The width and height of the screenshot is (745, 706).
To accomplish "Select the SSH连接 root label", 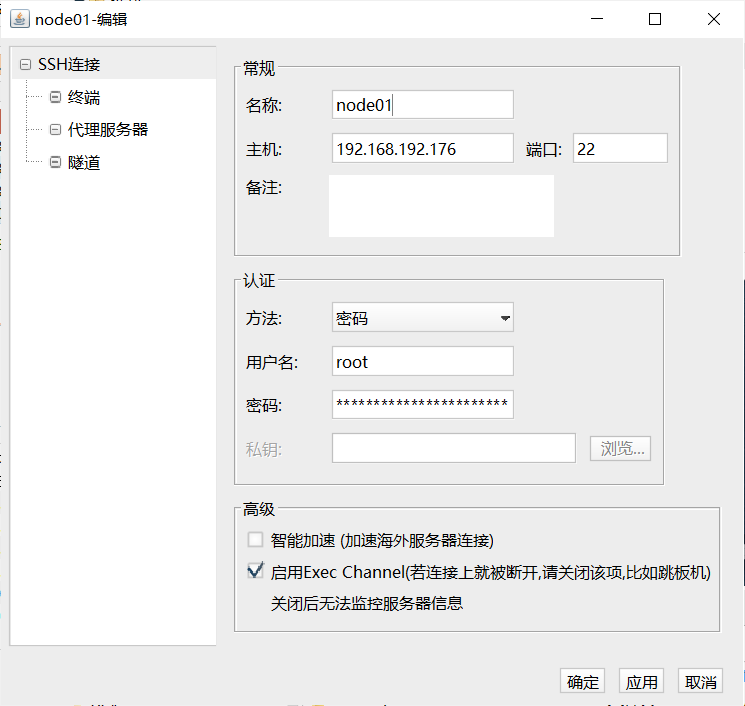I will click(69, 64).
